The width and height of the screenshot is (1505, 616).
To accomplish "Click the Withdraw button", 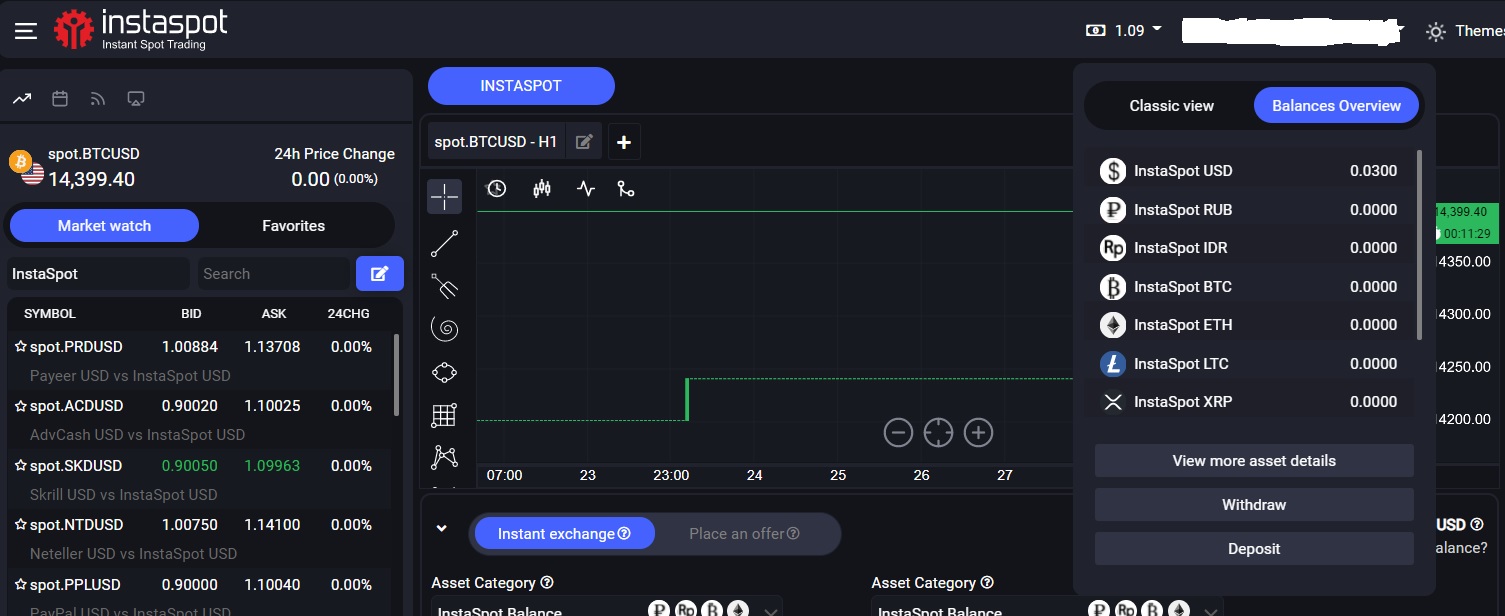I will (x=1254, y=505).
